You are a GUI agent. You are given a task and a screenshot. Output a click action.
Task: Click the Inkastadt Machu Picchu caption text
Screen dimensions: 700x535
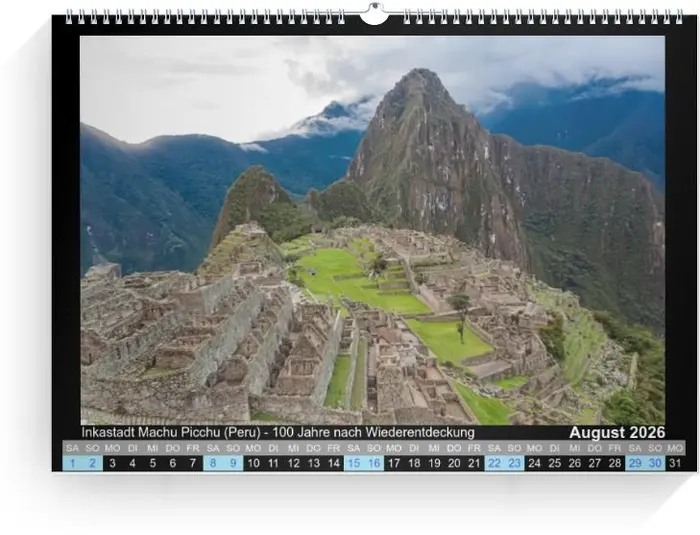[278, 433]
